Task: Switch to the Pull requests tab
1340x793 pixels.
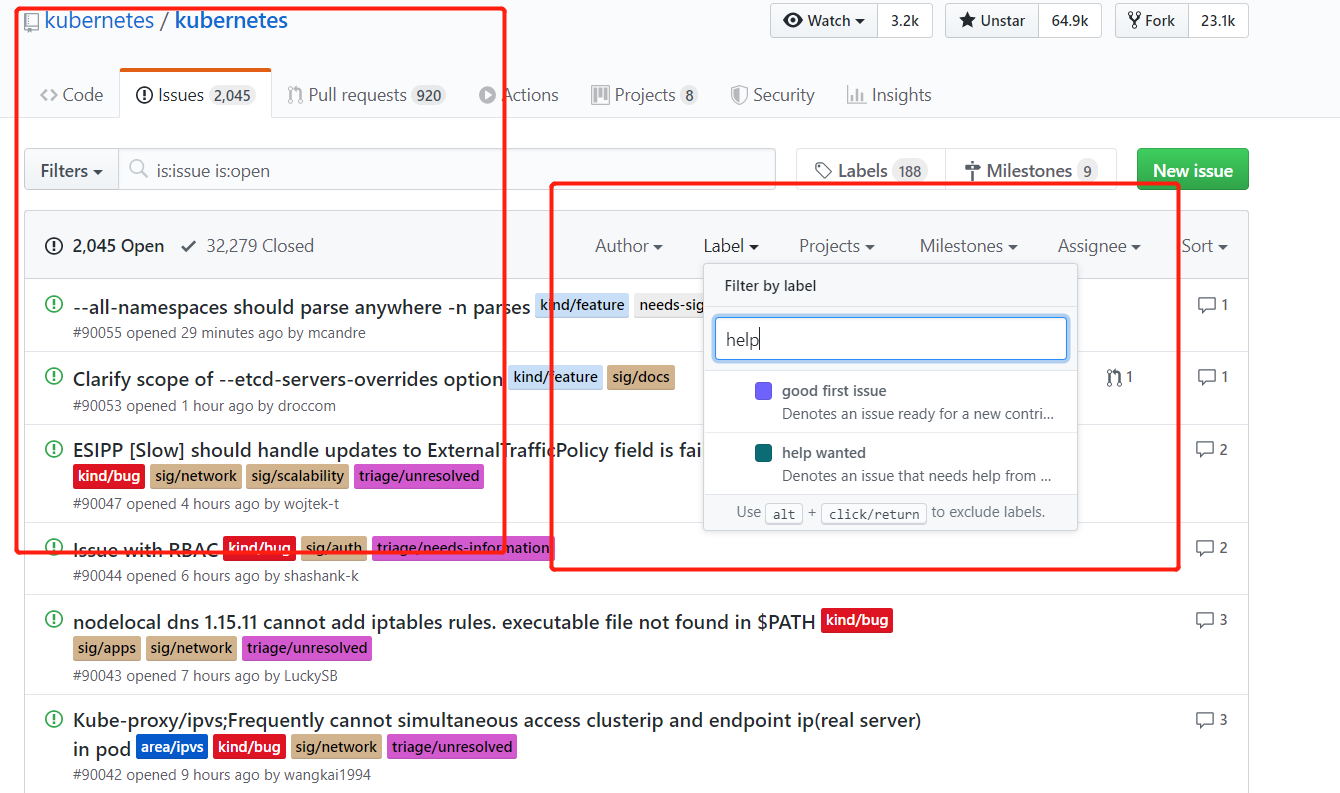Action: click(365, 95)
